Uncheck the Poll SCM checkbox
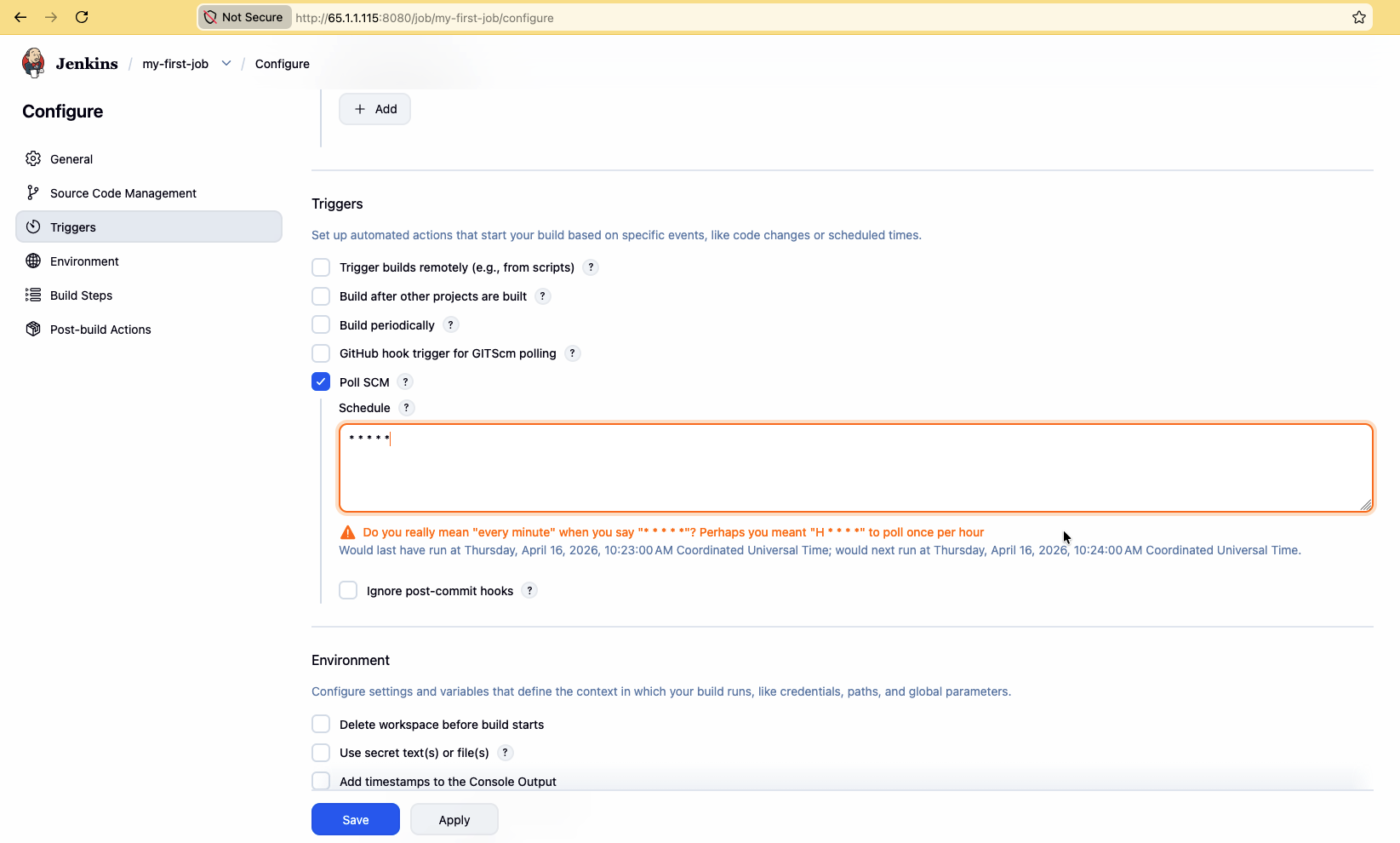The width and height of the screenshot is (1400, 843). point(321,381)
